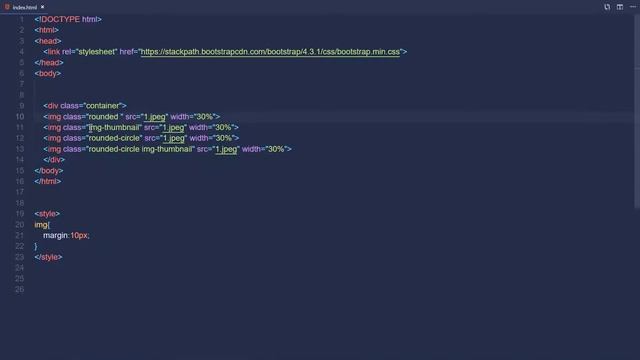
Task: Close the index.html tab
Action: 42,7
